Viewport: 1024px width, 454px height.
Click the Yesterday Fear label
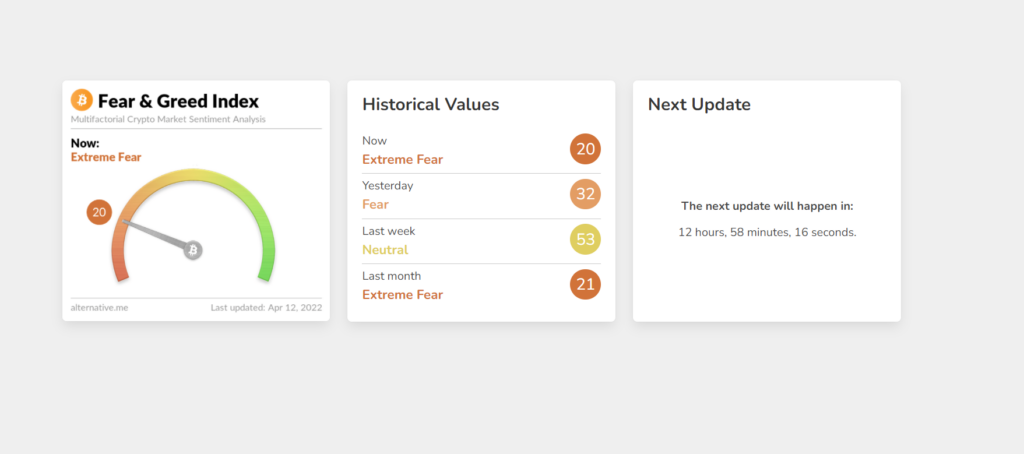[375, 204]
